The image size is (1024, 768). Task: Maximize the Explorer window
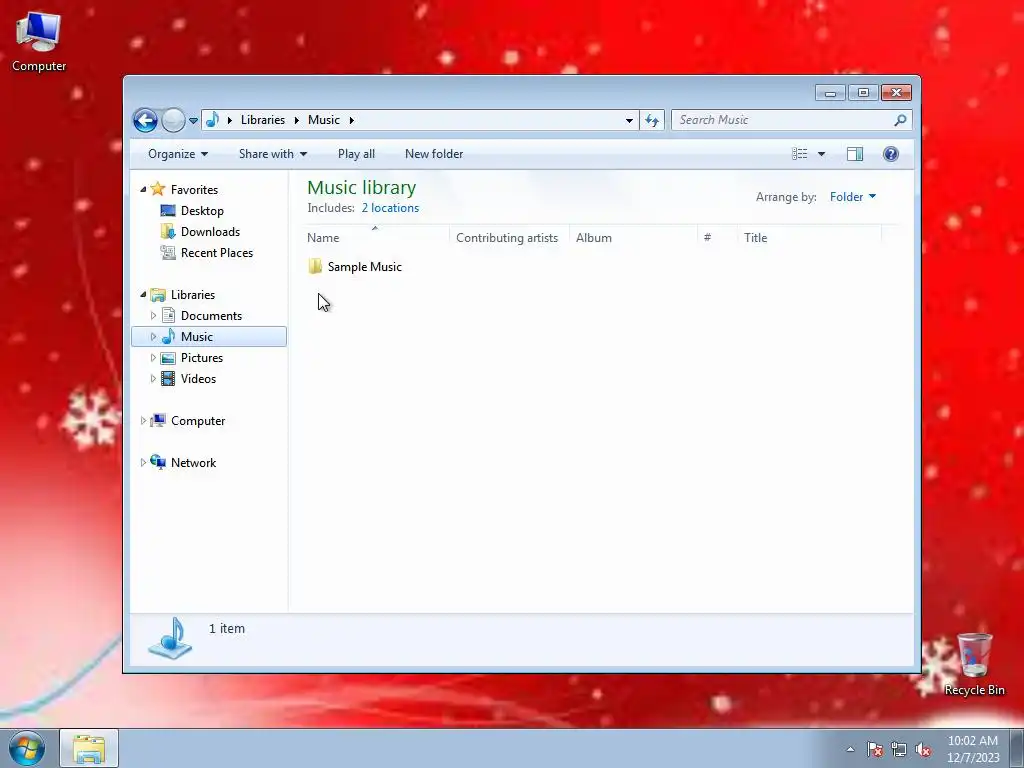(x=863, y=93)
